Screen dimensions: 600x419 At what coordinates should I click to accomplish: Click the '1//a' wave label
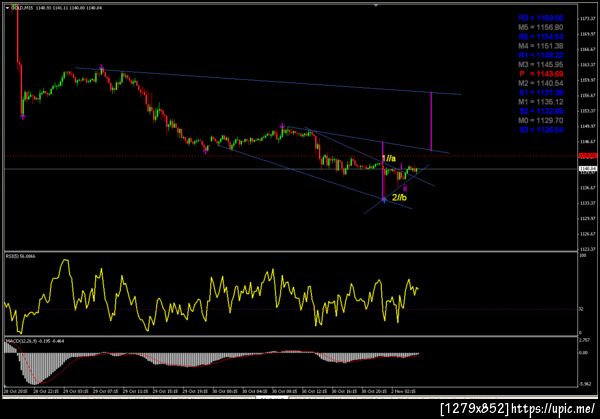(389, 158)
